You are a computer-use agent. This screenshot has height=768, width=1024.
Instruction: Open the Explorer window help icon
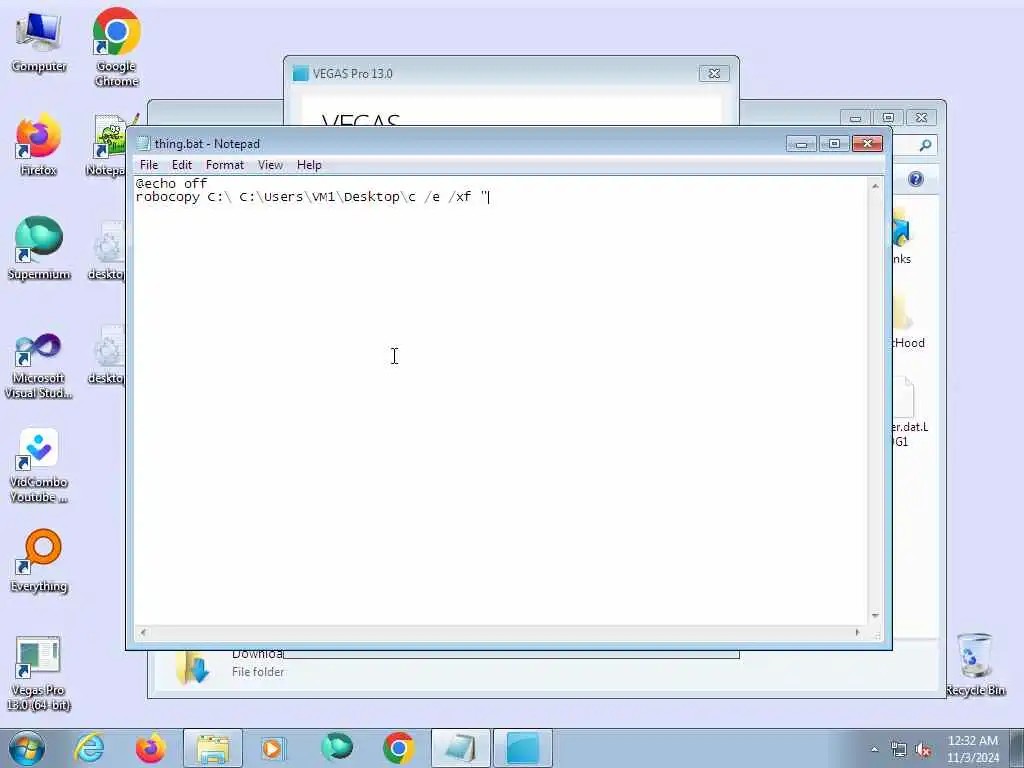(916, 179)
